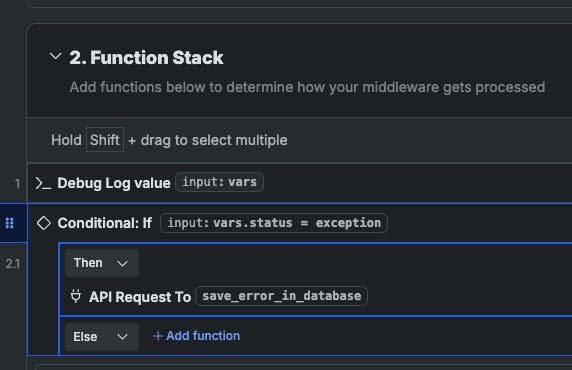Add a function to the Else branch
The height and width of the screenshot is (370, 572).
pos(196,336)
